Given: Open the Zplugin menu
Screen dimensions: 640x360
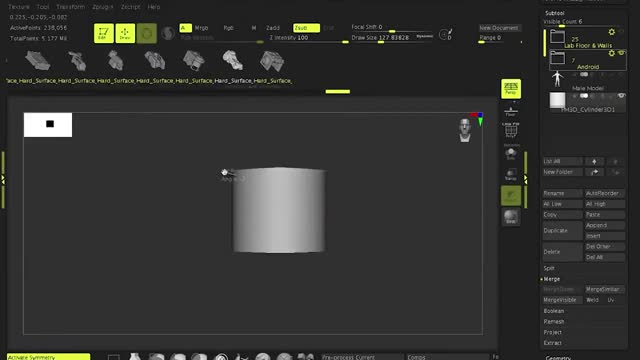Looking at the screenshot, I should click(102, 7).
